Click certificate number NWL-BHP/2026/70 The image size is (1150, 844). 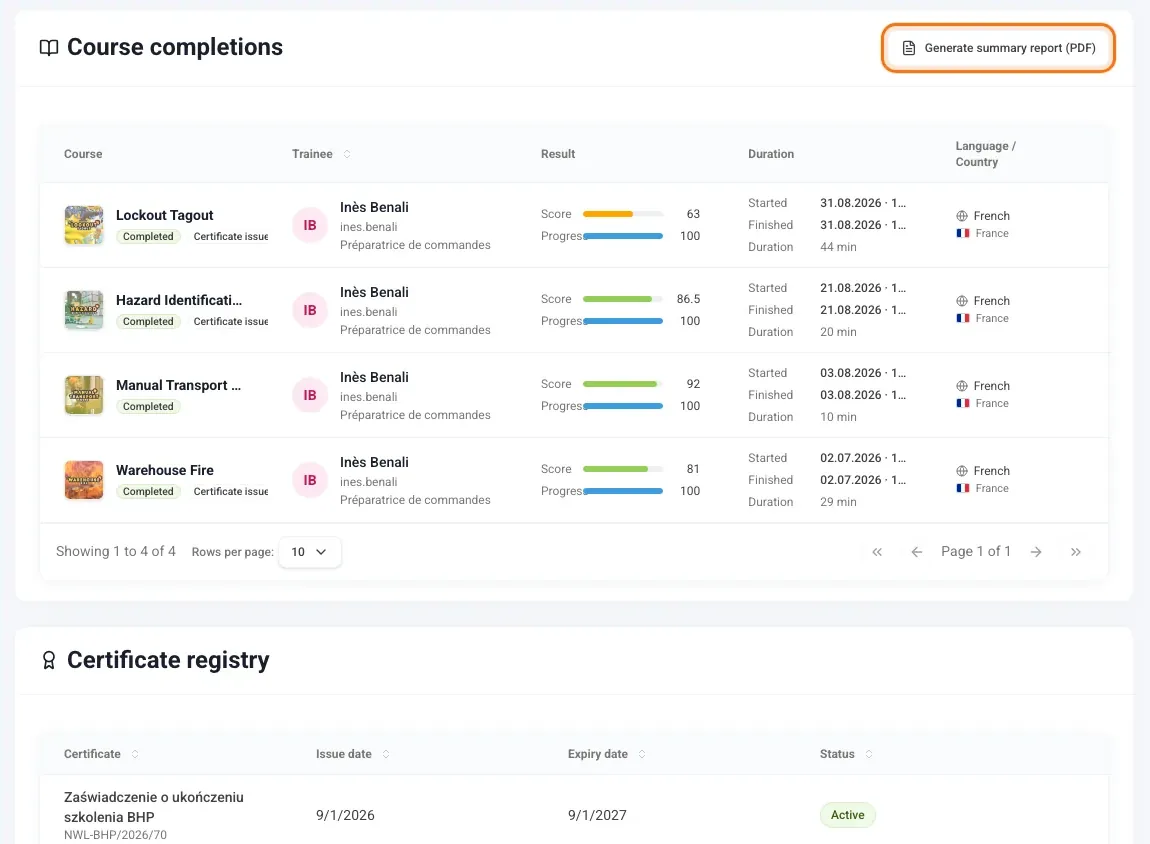[115, 835]
